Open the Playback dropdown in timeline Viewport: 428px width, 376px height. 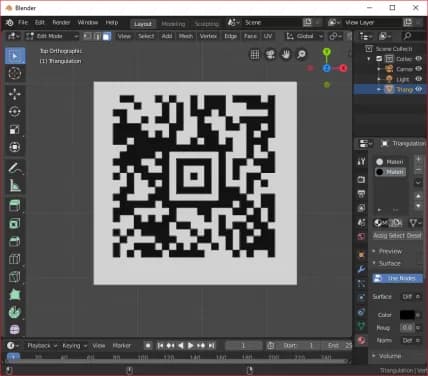[42, 346]
